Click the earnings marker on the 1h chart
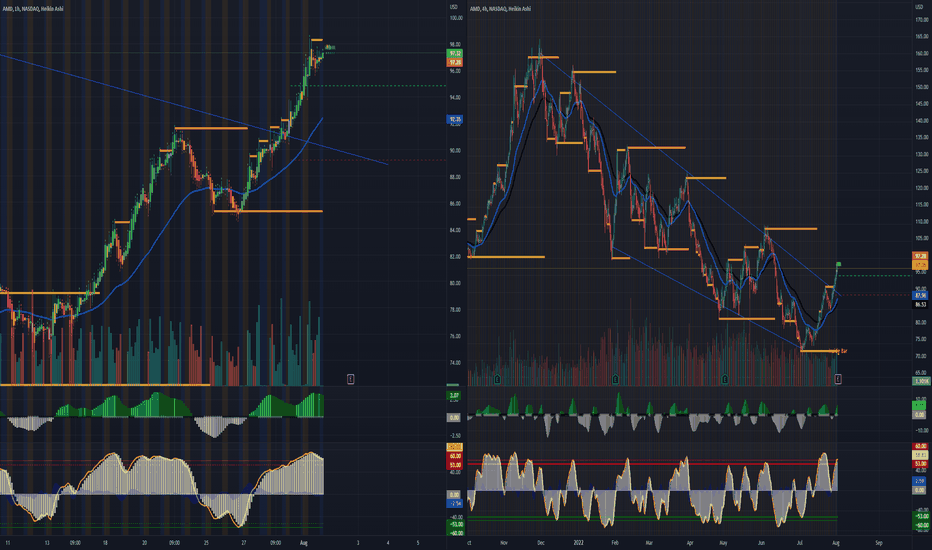This screenshot has width=932, height=550. click(351, 379)
